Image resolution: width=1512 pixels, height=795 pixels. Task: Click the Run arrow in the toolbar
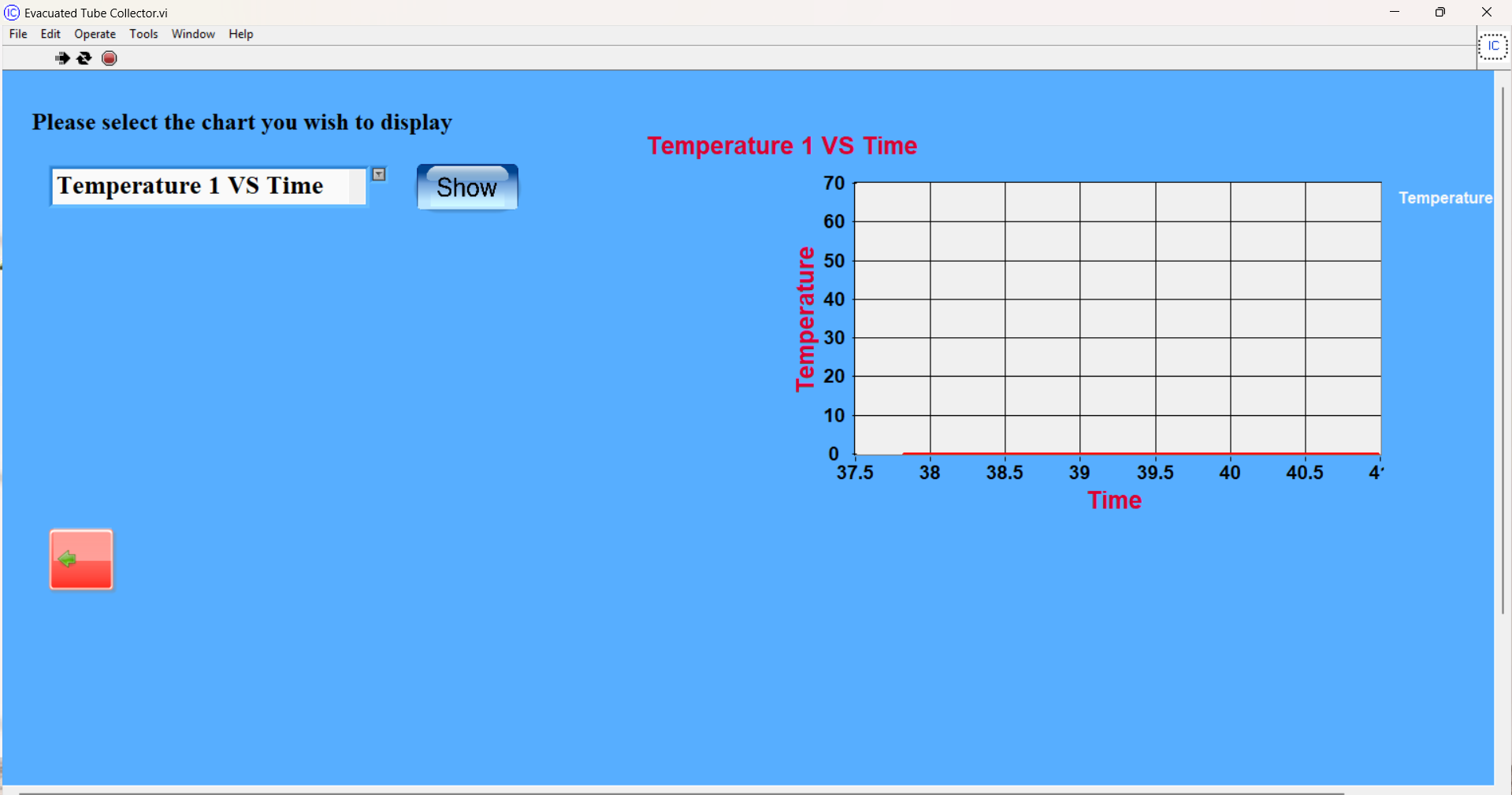62,58
